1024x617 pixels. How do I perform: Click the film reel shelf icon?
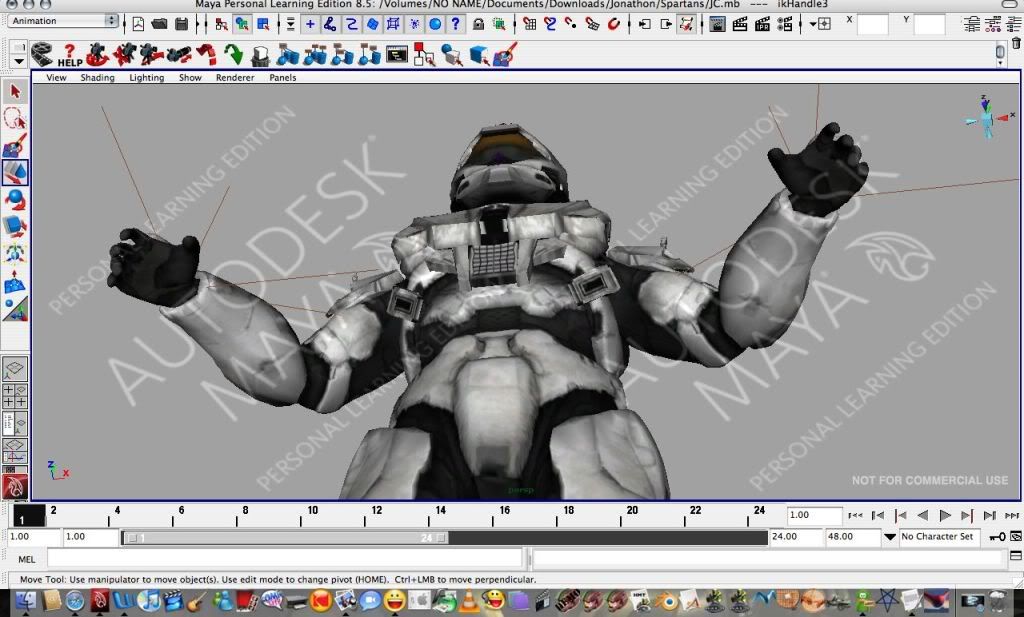click(41, 54)
